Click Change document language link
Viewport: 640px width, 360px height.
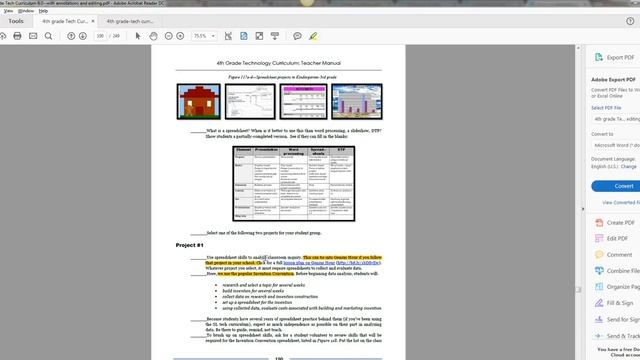[628, 167]
